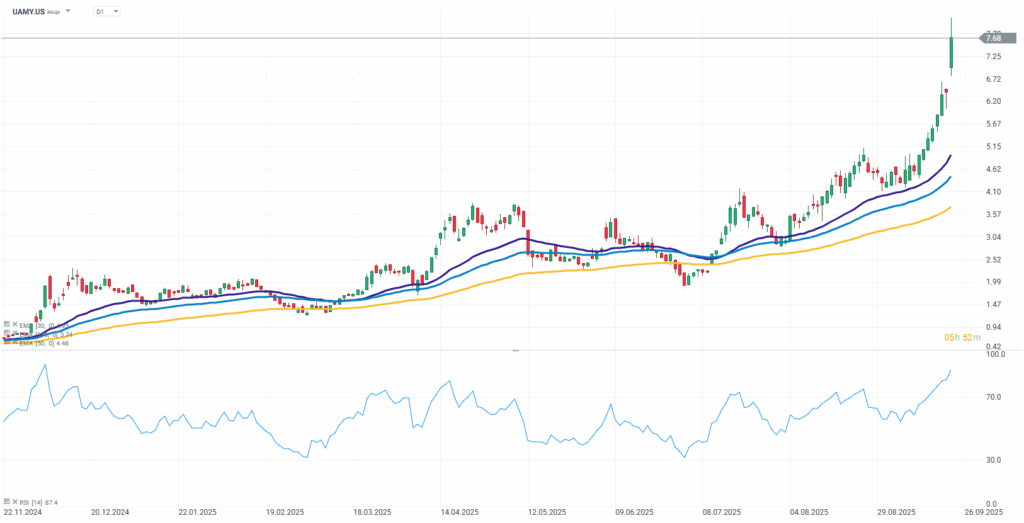Remove the middle EMA indicator with X
Viewport: 1024px width, 523px height.
(14, 334)
